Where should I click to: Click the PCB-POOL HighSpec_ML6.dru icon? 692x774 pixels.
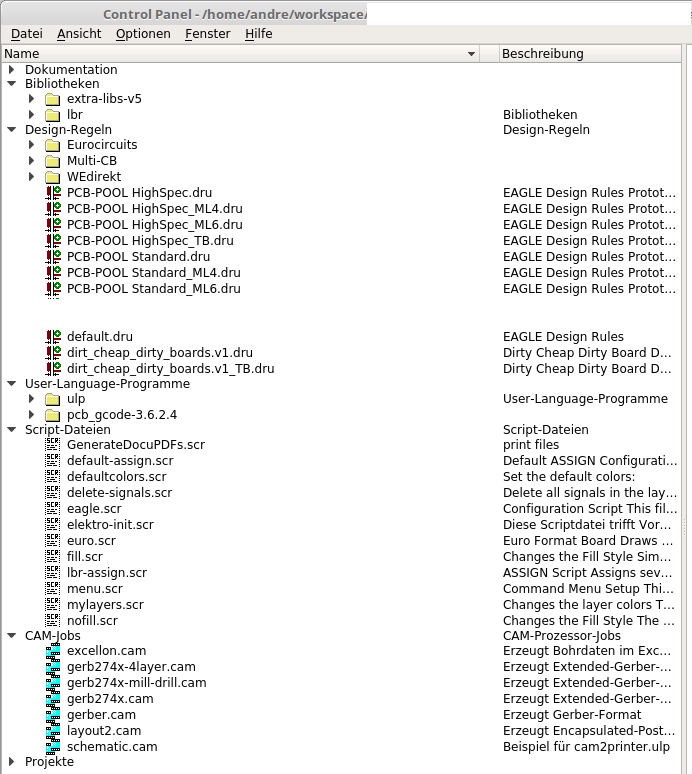[x=53, y=225]
